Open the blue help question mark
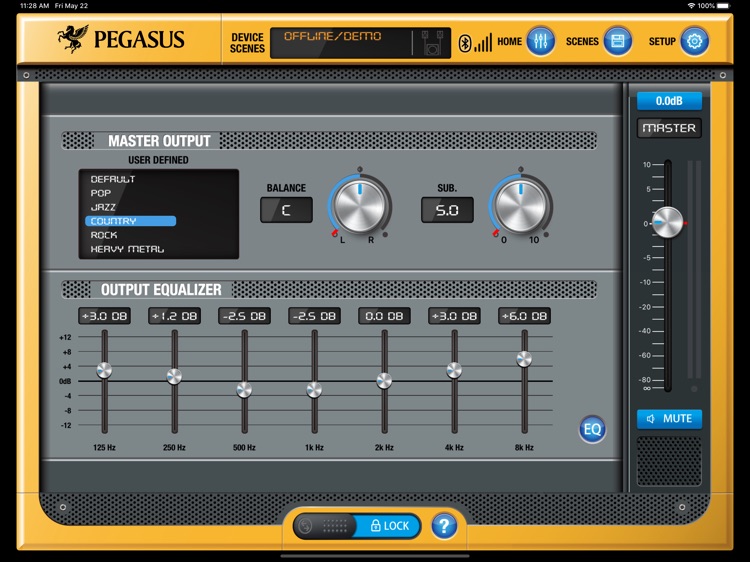Screen dimensions: 750x562 pos(444,526)
